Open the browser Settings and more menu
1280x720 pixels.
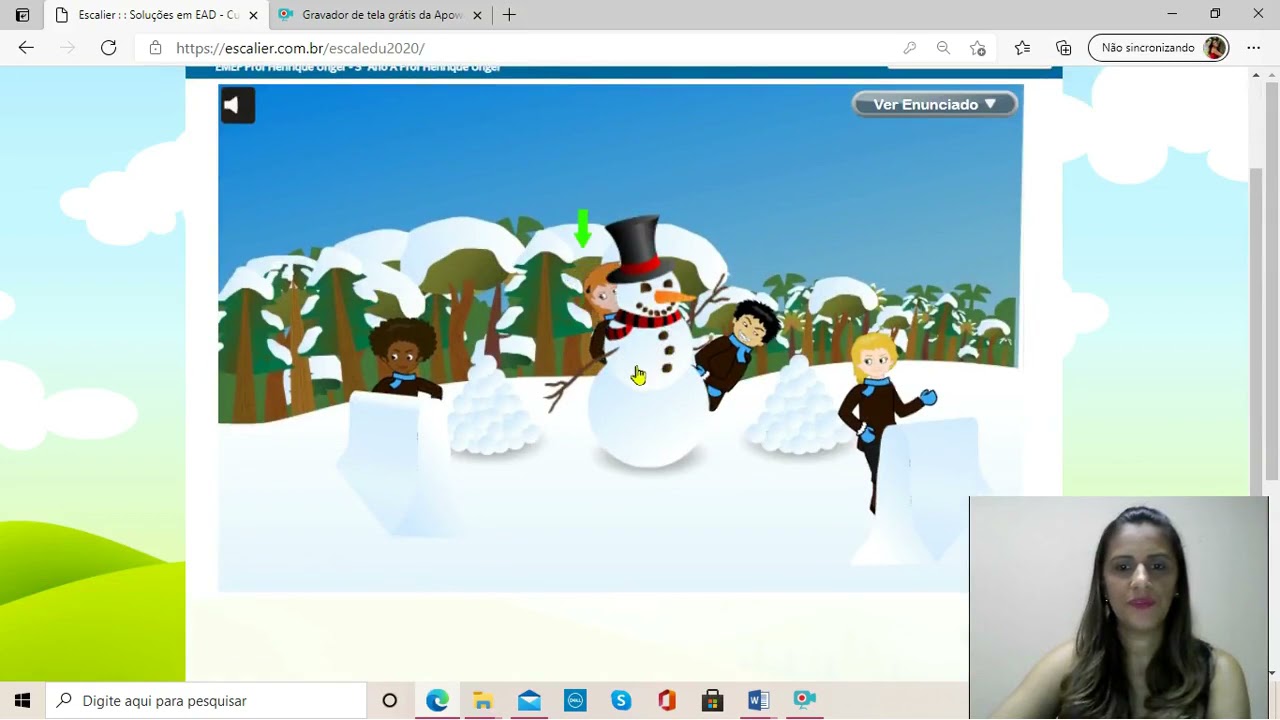click(x=1254, y=48)
